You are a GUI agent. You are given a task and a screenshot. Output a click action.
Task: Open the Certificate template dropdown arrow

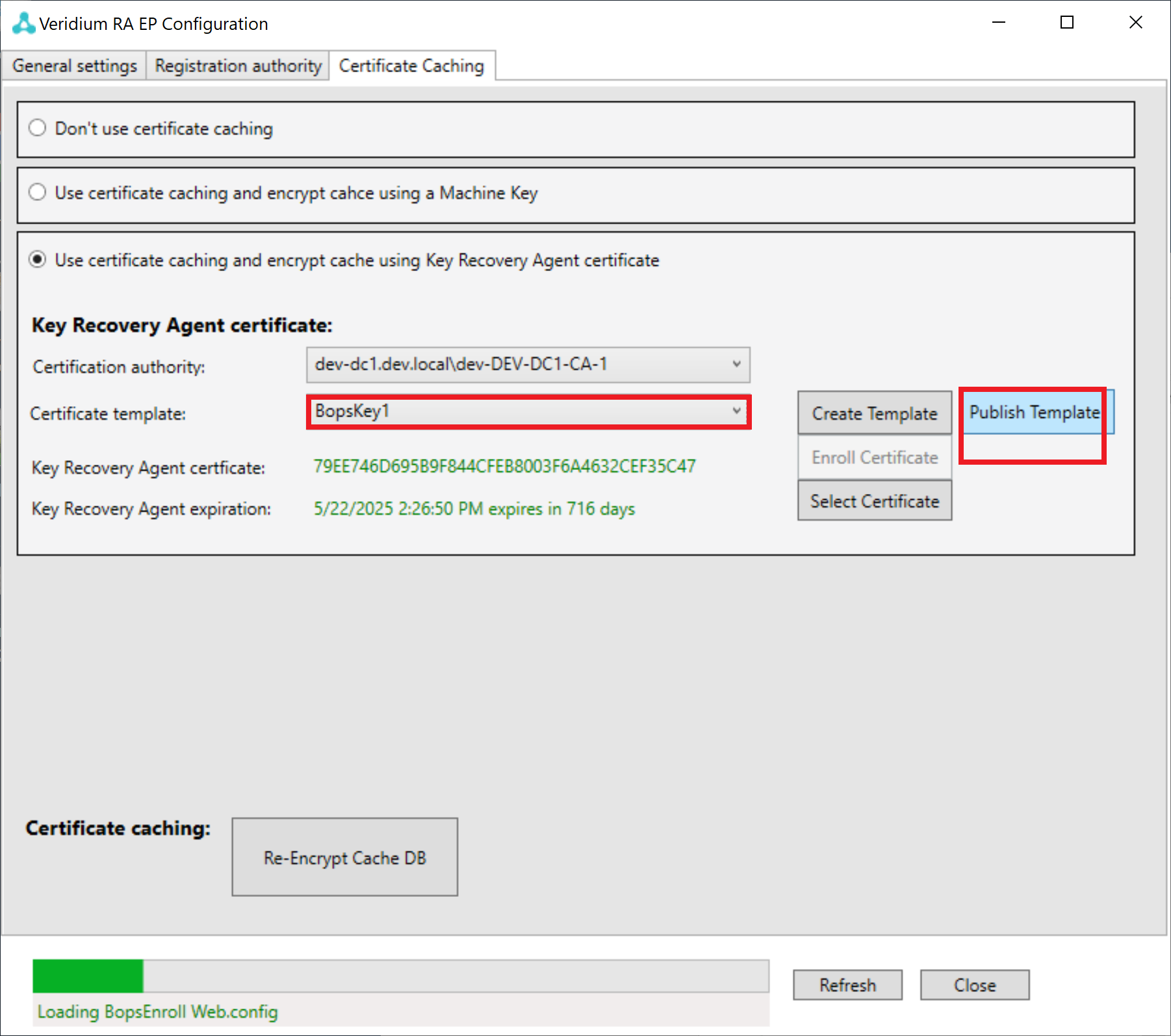[x=736, y=411]
